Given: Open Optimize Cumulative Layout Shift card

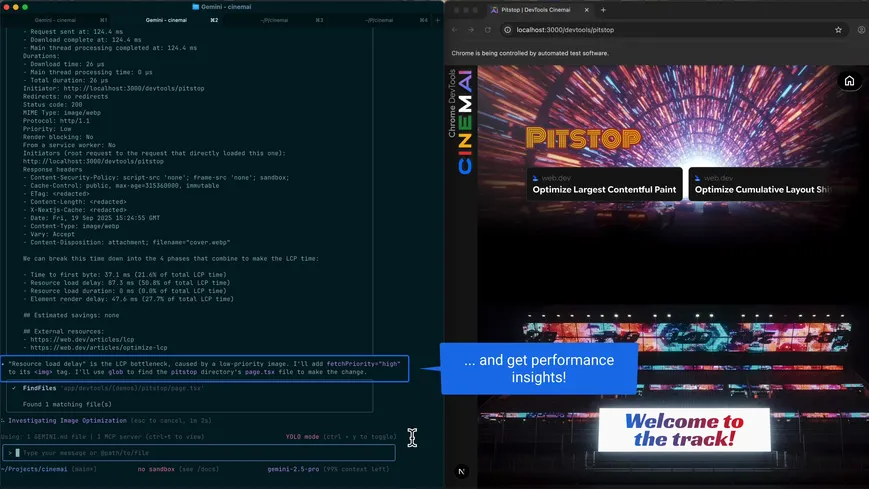Looking at the screenshot, I should point(760,184).
